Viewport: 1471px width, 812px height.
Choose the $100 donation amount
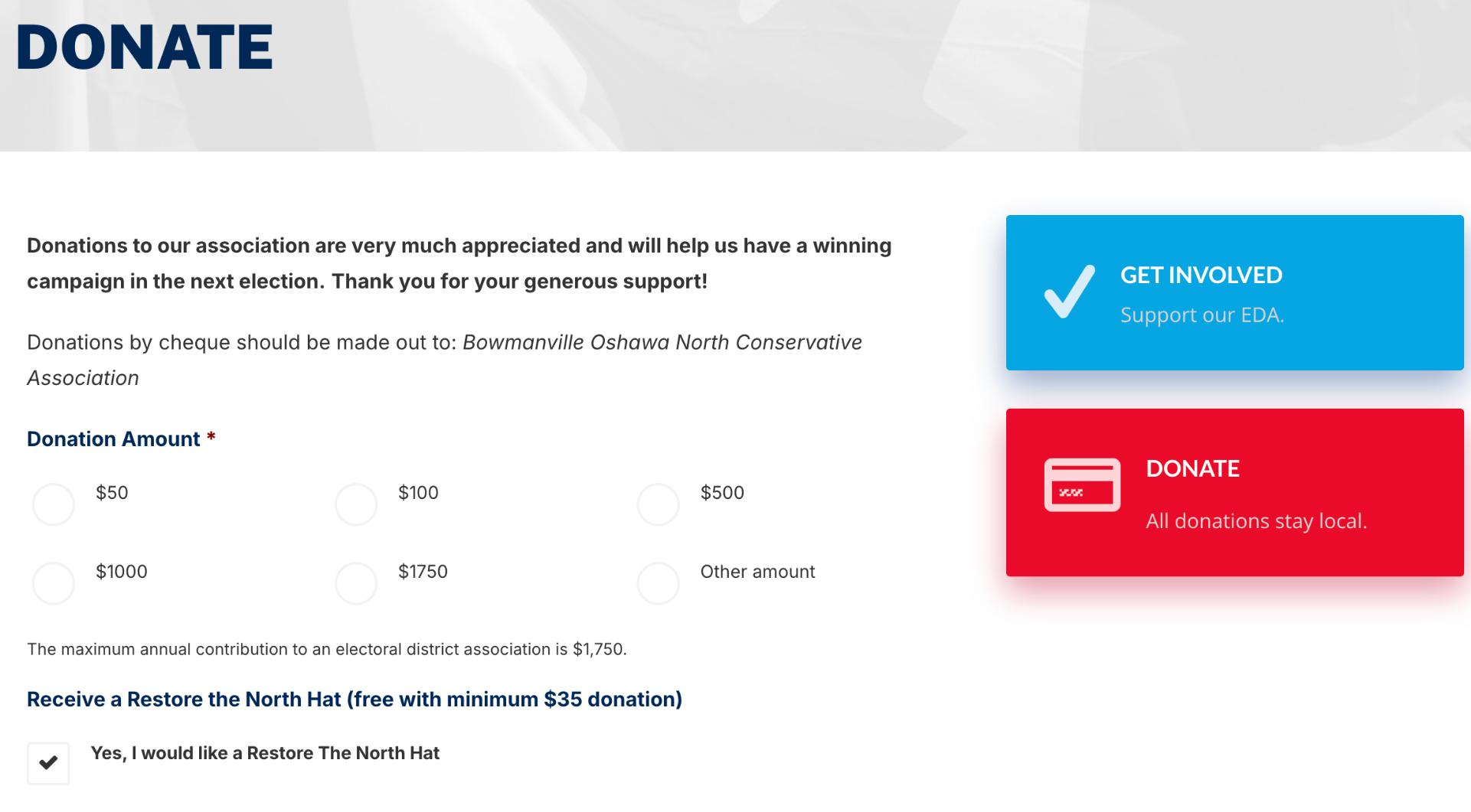tap(356, 504)
